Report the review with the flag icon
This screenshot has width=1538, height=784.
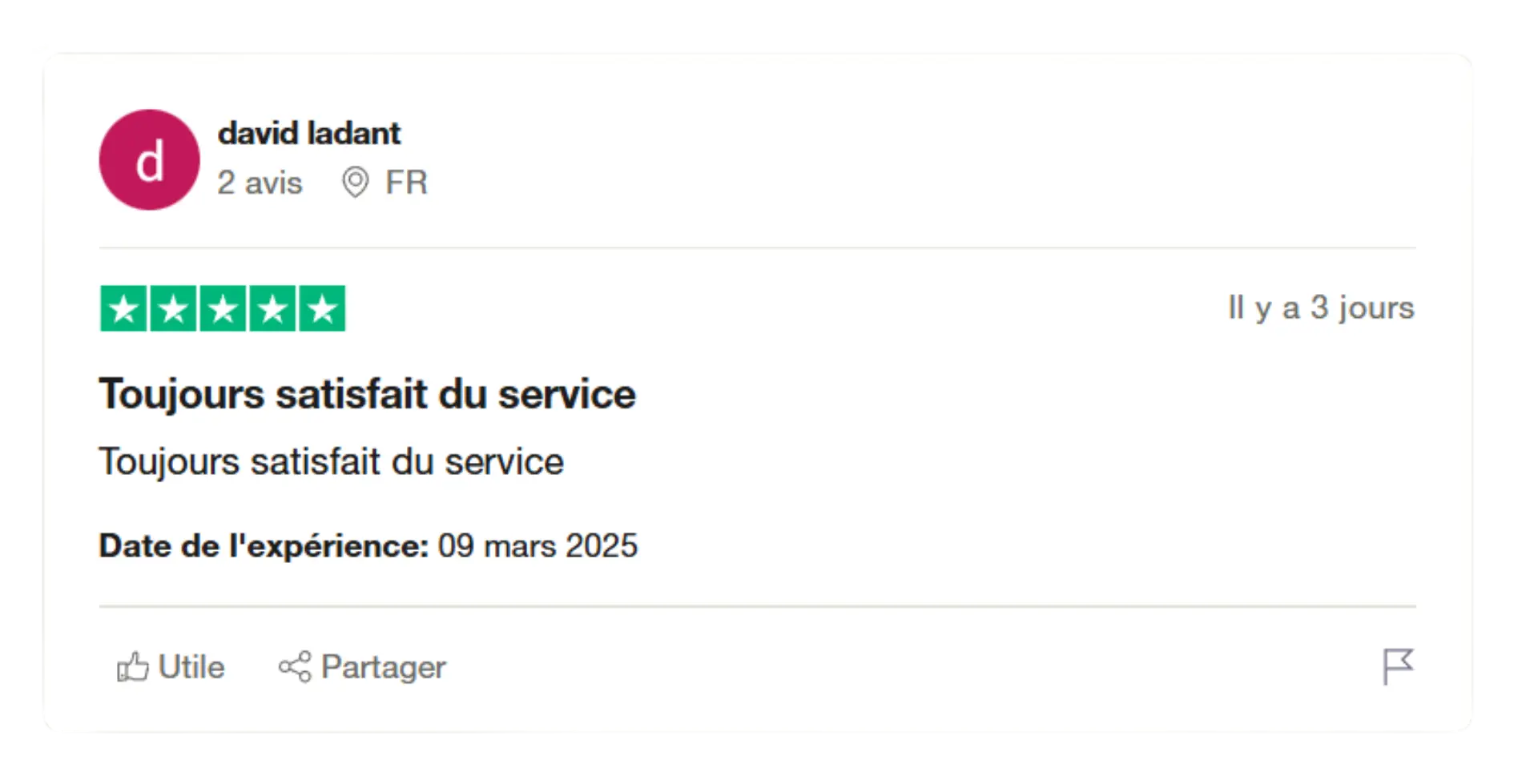point(1399,666)
